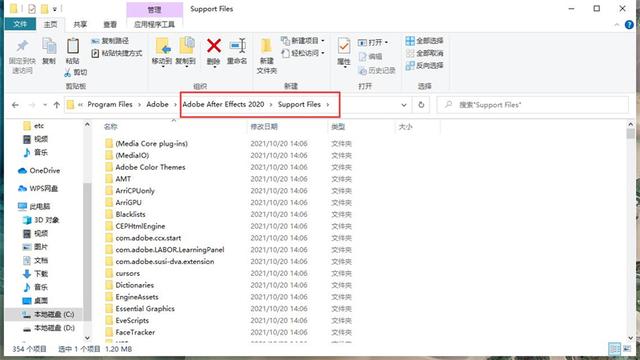
Task: Open recent locations dropdown arrow
Action: [45, 105]
